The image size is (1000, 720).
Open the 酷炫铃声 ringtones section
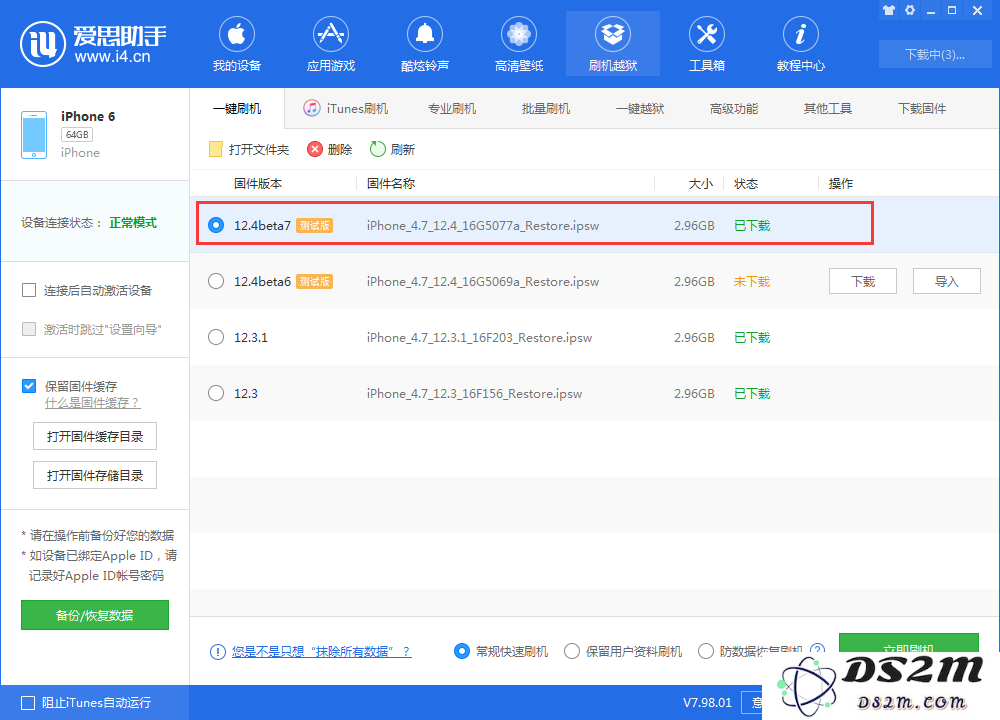click(x=425, y=44)
